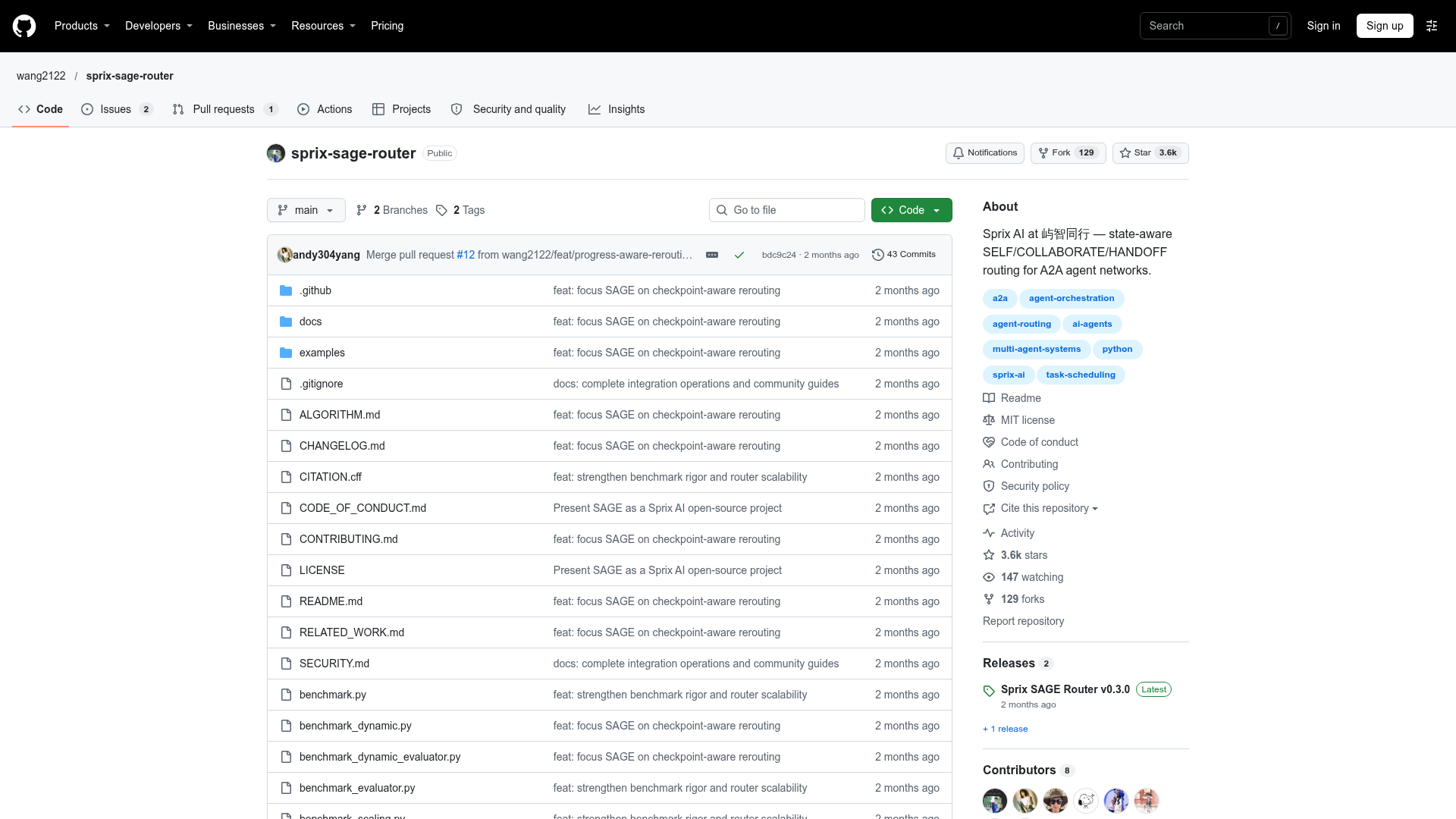Expand the Businesses menu
1456x819 pixels.
(242, 26)
